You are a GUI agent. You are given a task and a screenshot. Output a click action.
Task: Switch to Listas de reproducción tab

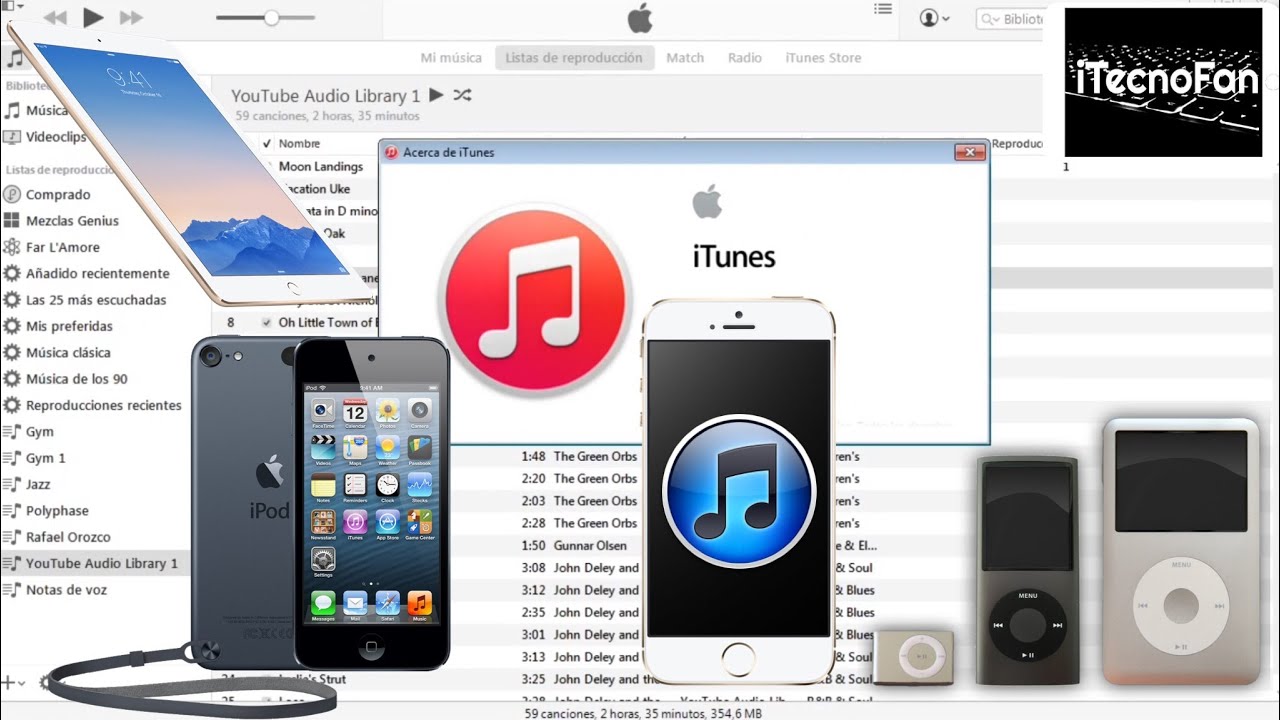574,58
